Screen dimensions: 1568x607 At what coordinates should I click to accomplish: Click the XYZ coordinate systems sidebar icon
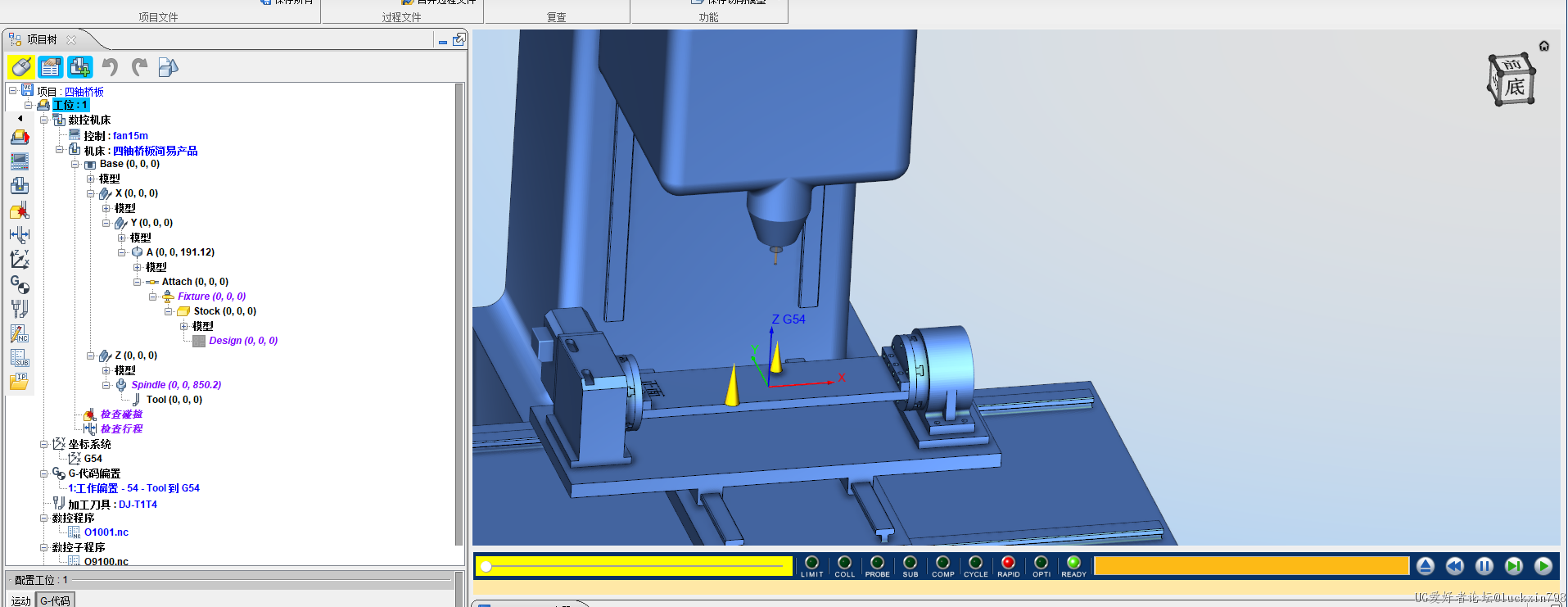pyautogui.click(x=20, y=260)
